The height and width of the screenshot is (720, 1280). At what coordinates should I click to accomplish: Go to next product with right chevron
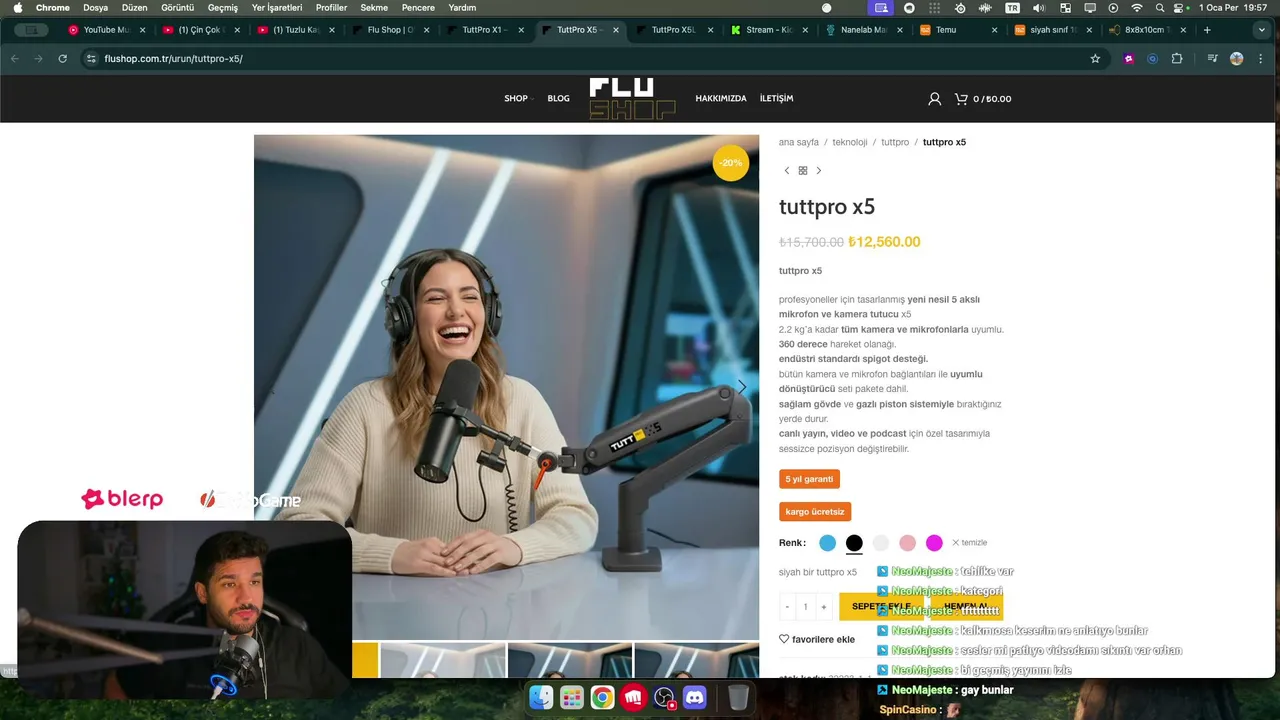(819, 171)
